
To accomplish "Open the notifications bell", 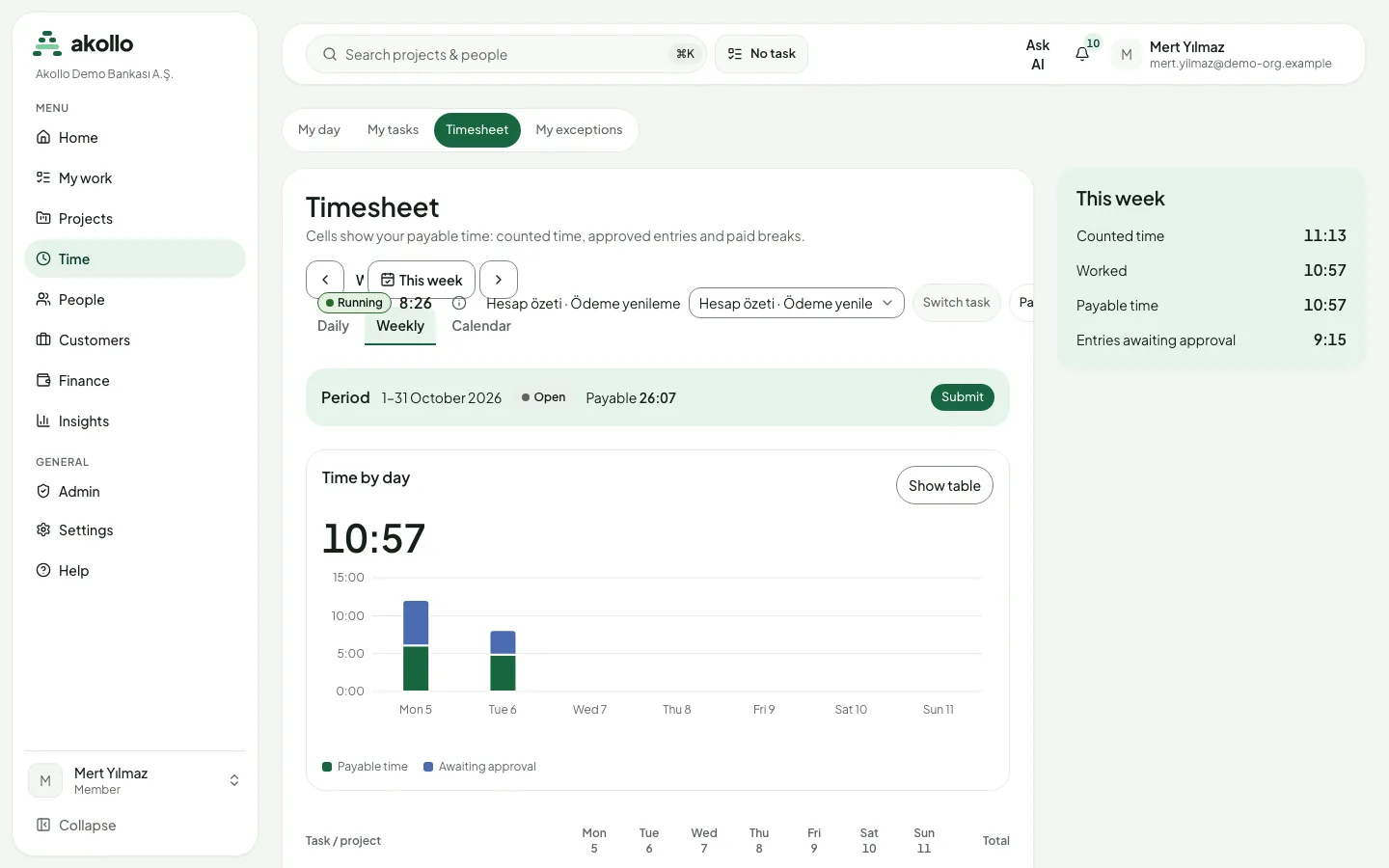I will point(1082,54).
